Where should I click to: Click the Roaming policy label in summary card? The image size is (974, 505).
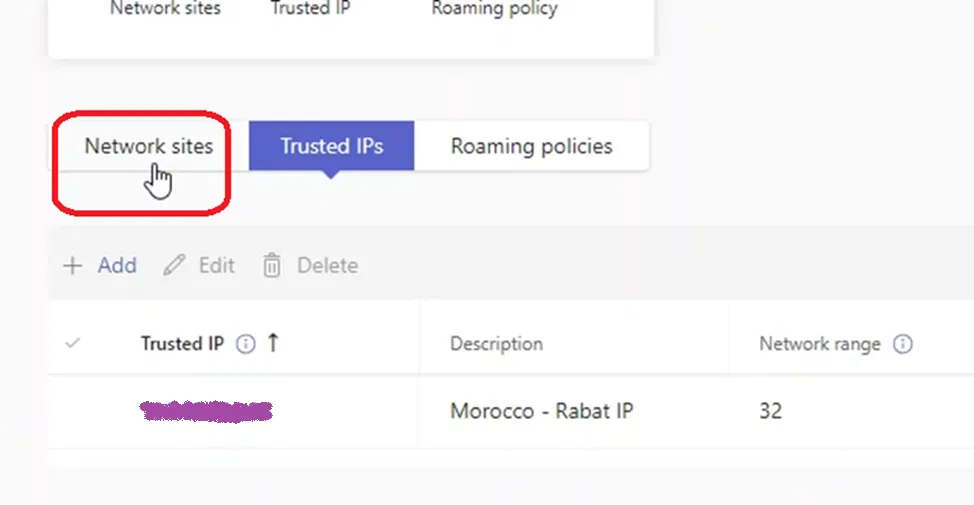tap(494, 9)
